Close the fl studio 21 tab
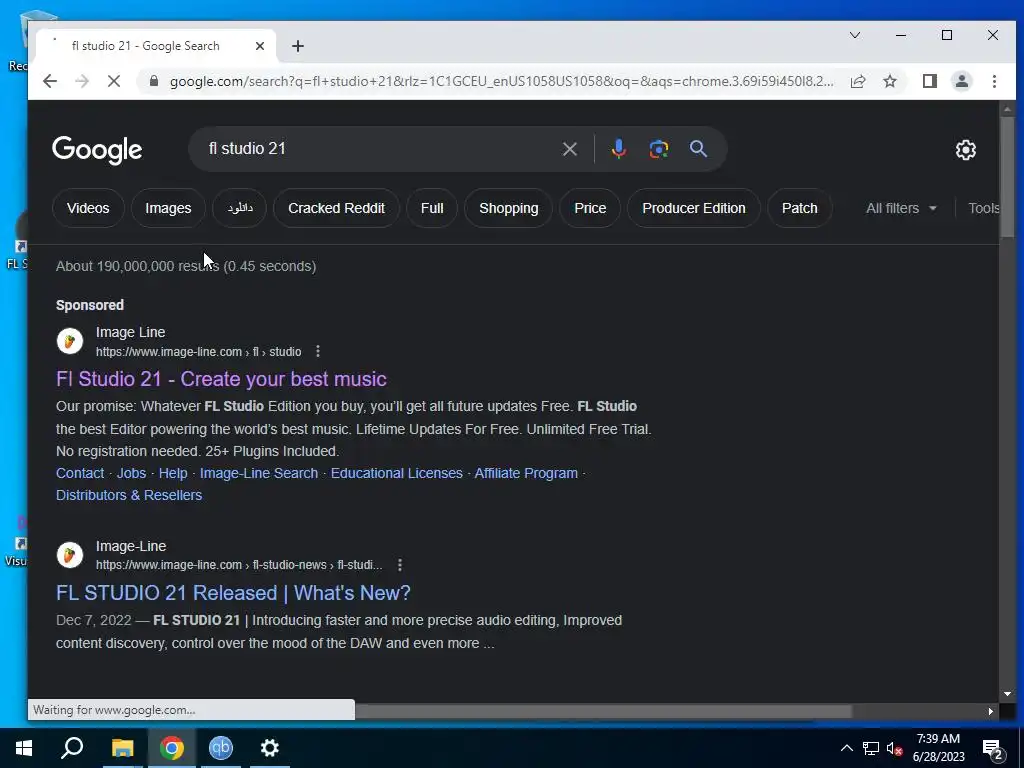 click(x=260, y=46)
